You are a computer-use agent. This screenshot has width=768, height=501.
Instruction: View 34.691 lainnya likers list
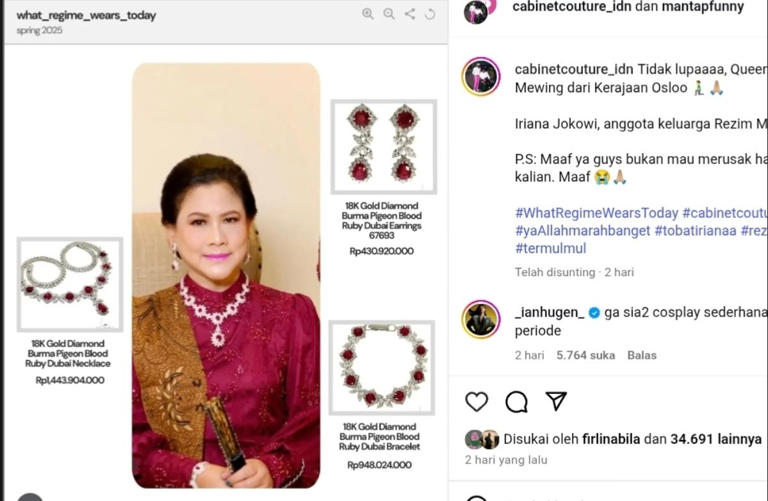tap(716, 439)
